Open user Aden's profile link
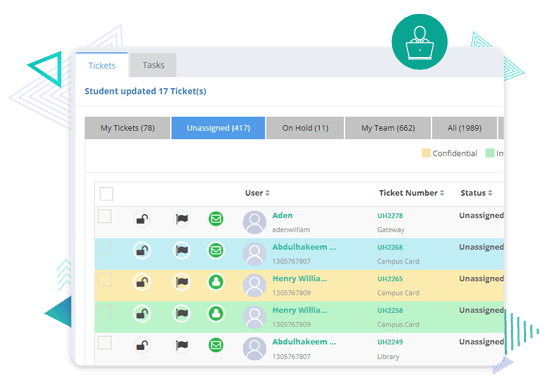The image size is (550, 387). [x=282, y=215]
